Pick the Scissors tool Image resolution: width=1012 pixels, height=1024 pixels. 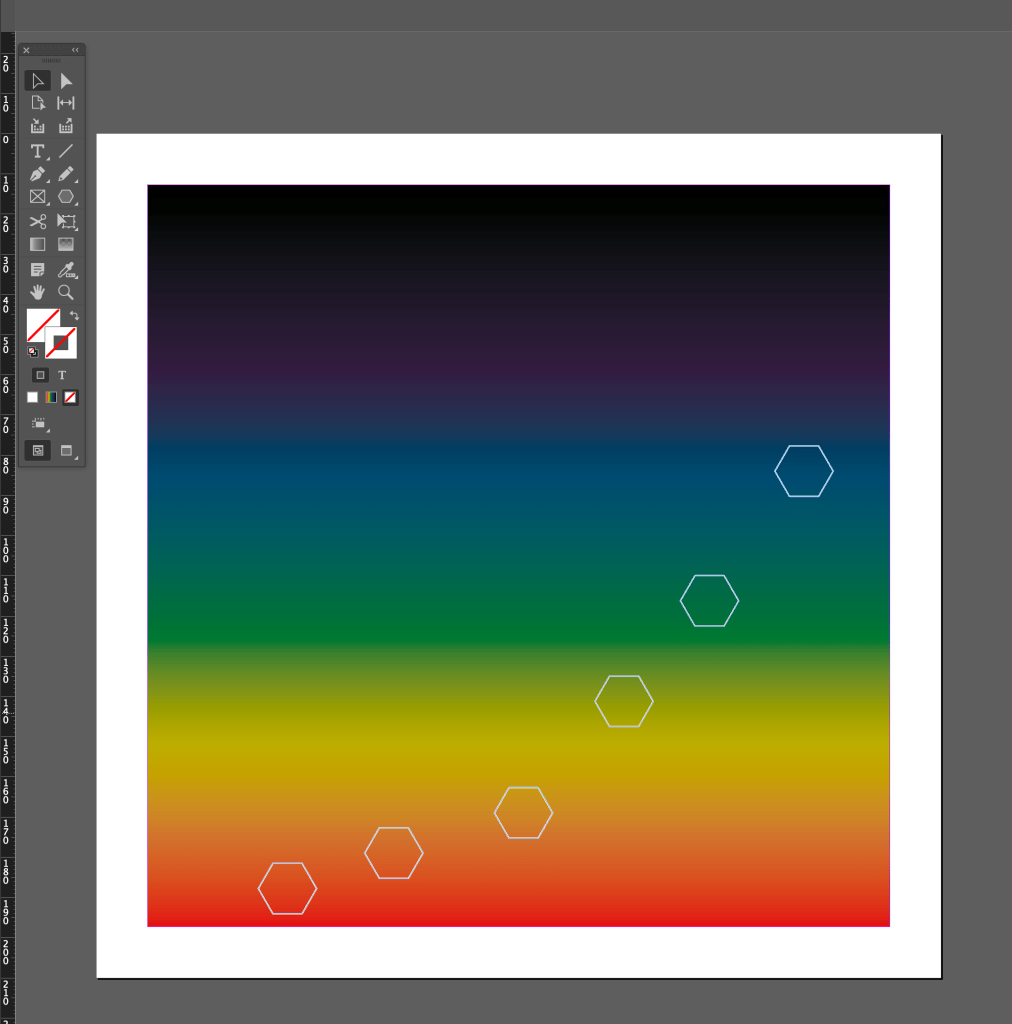pyautogui.click(x=38, y=221)
